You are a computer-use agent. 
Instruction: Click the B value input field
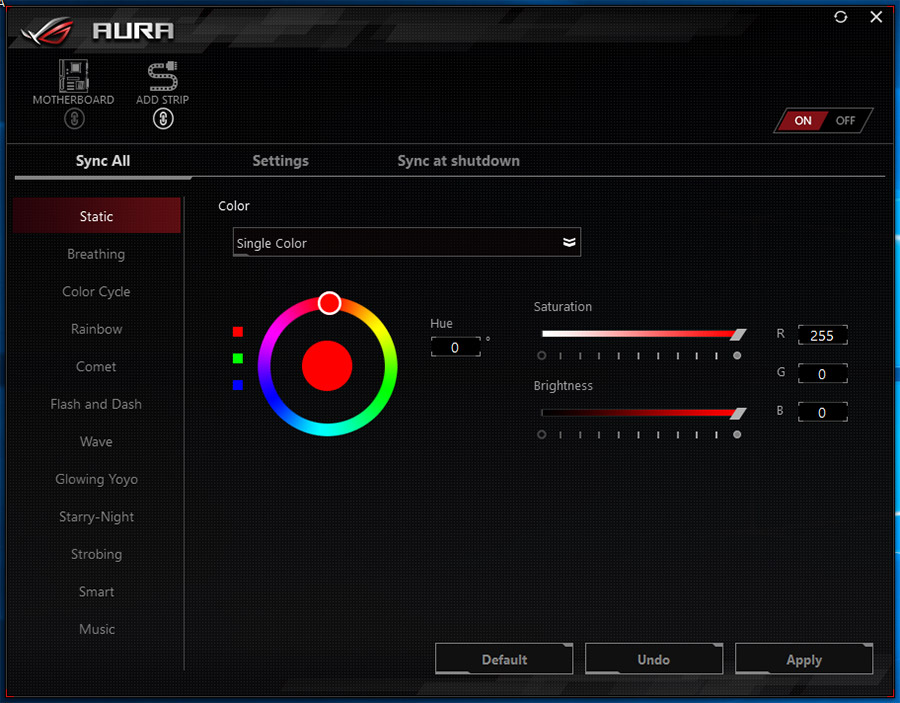(822, 412)
